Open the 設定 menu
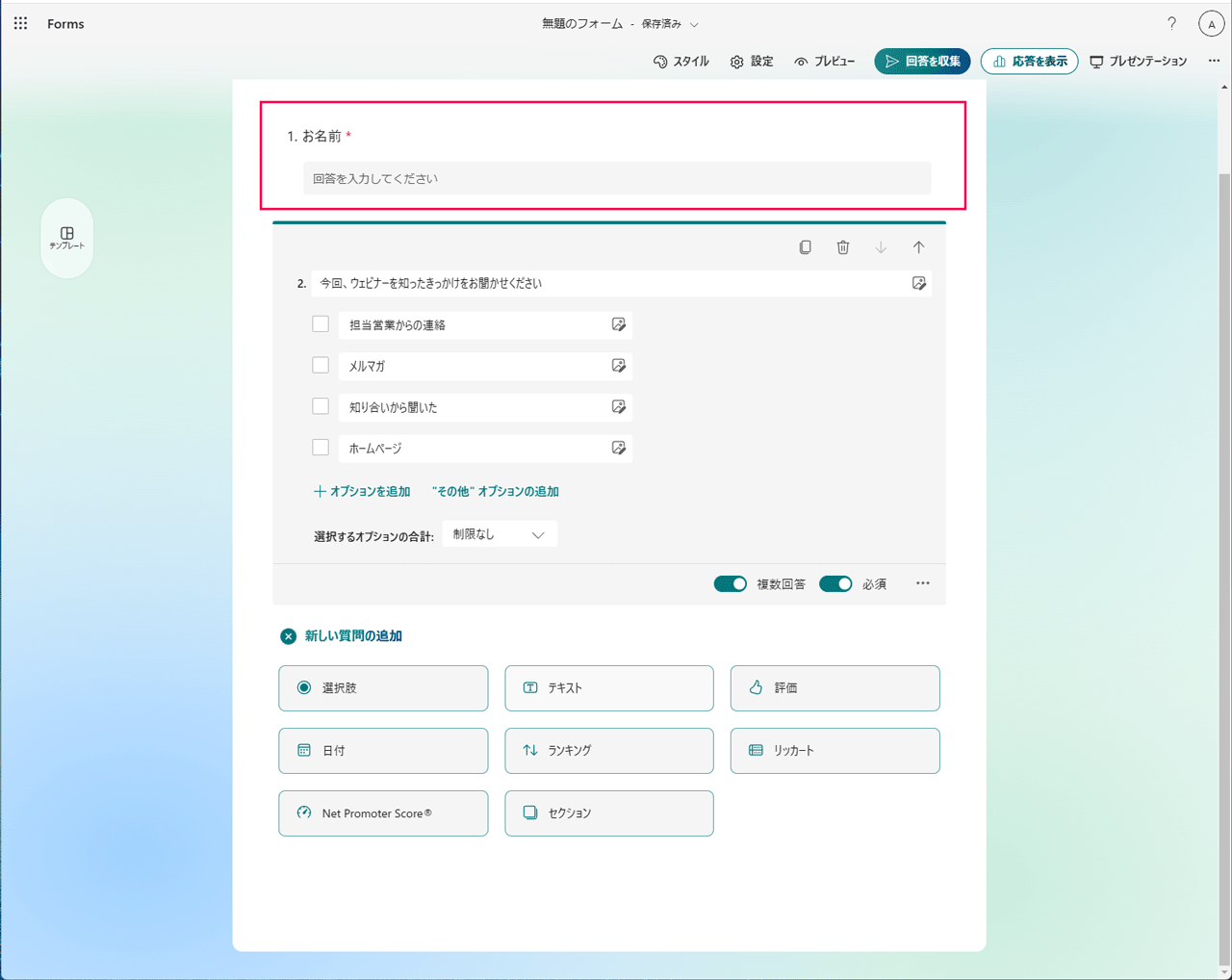The height and width of the screenshot is (980, 1232). [x=751, y=61]
